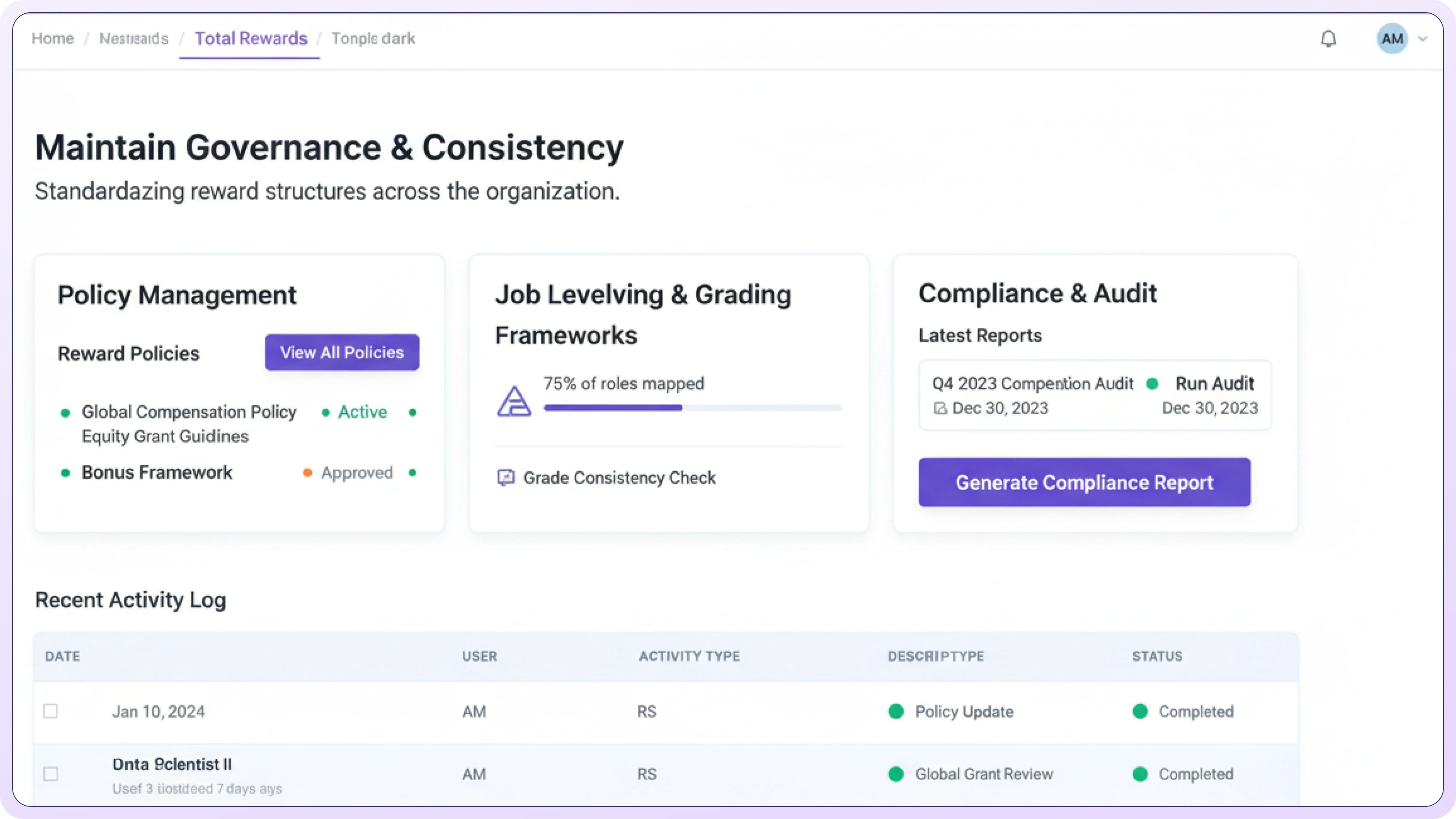Viewport: 1456px width, 819px height.
Task: Click the Grade Consistency Check icon
Action: [505, 478]
